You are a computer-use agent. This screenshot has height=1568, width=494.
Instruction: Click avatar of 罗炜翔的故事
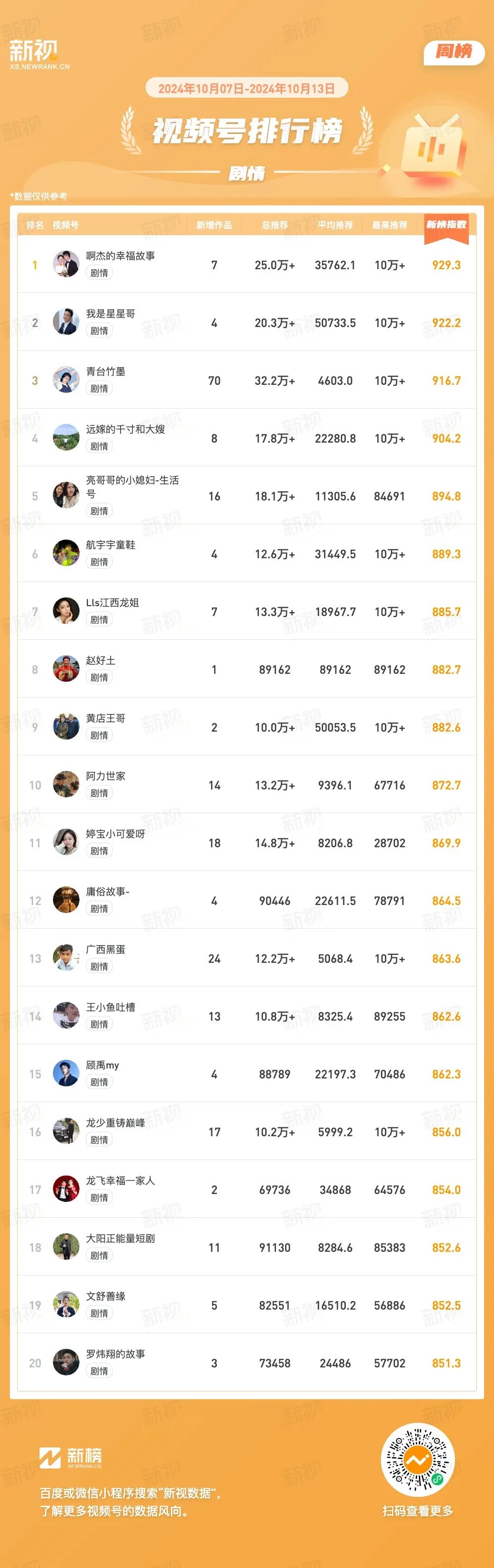click(66, 1363)
